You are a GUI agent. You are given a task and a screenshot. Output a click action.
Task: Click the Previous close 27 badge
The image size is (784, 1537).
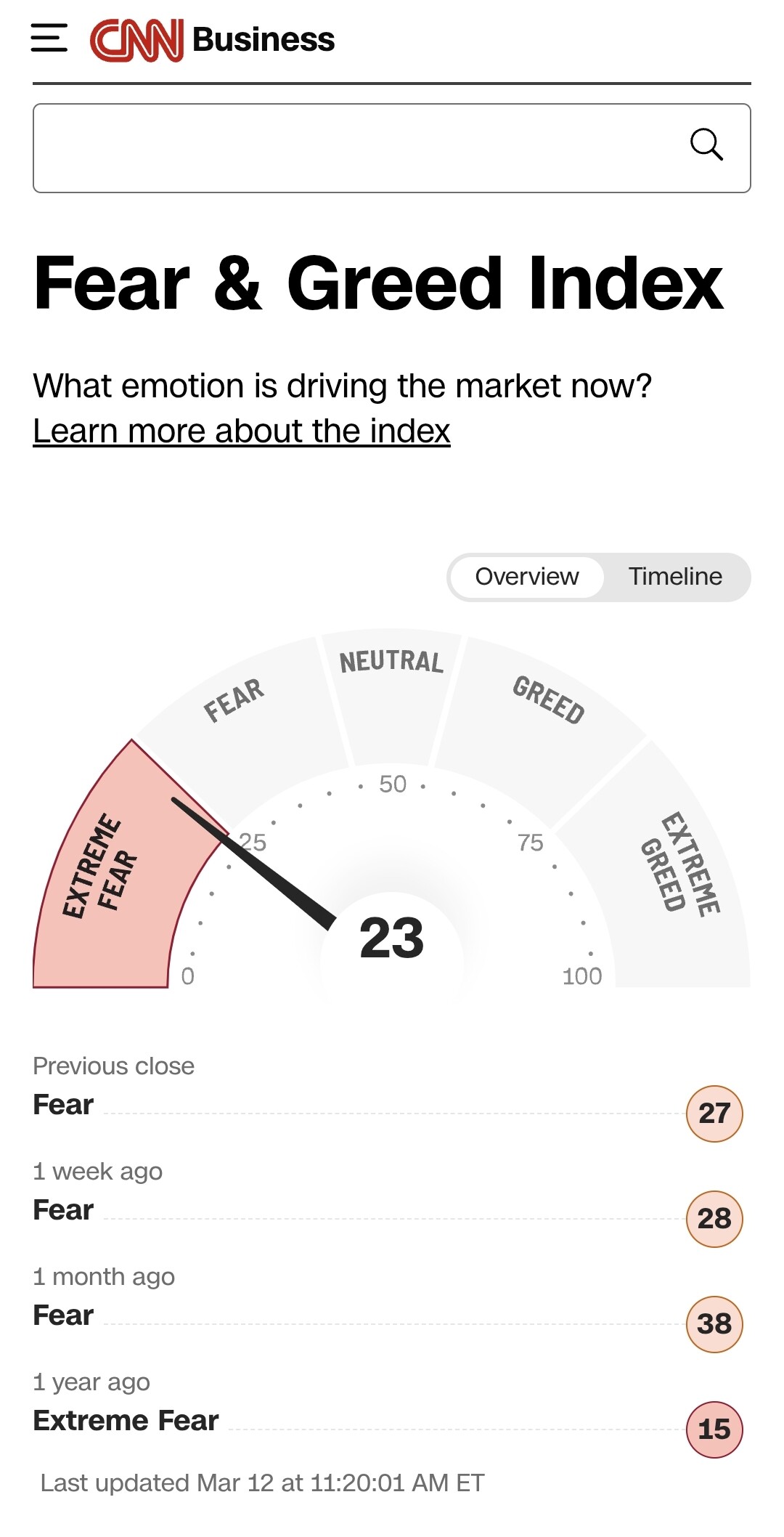[x=714, y=1113]
